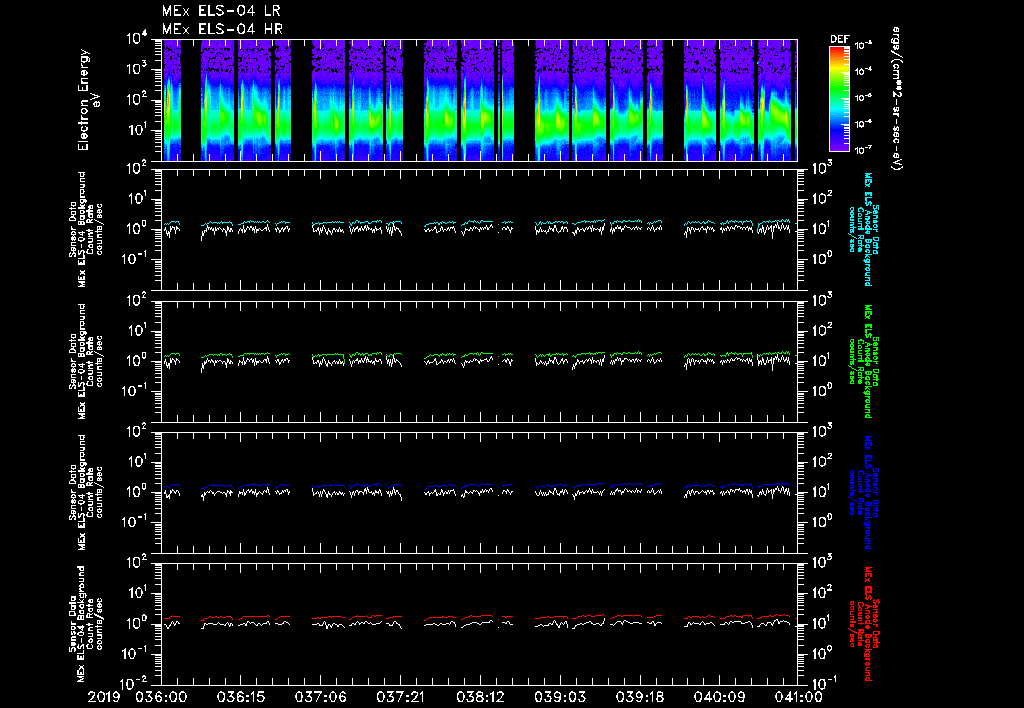The width and height of the screenshot is (1024, 708).
Task: Click the left axis title of the cyan-trace panel
Action: 86,229
